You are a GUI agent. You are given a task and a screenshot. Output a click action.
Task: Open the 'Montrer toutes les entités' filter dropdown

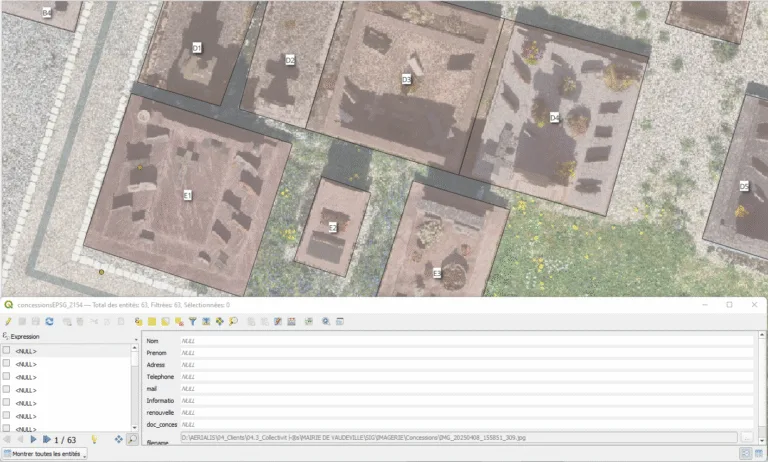click(x=44, y=453)
